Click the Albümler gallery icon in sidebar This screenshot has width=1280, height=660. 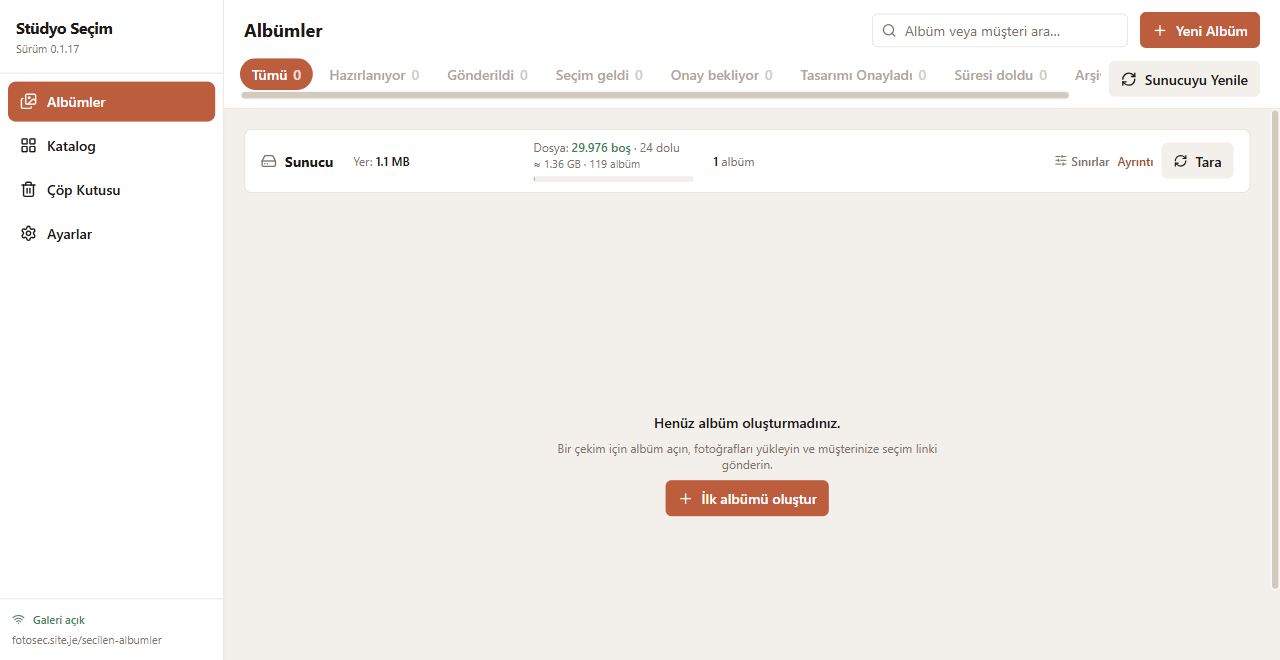click(28, 101)
